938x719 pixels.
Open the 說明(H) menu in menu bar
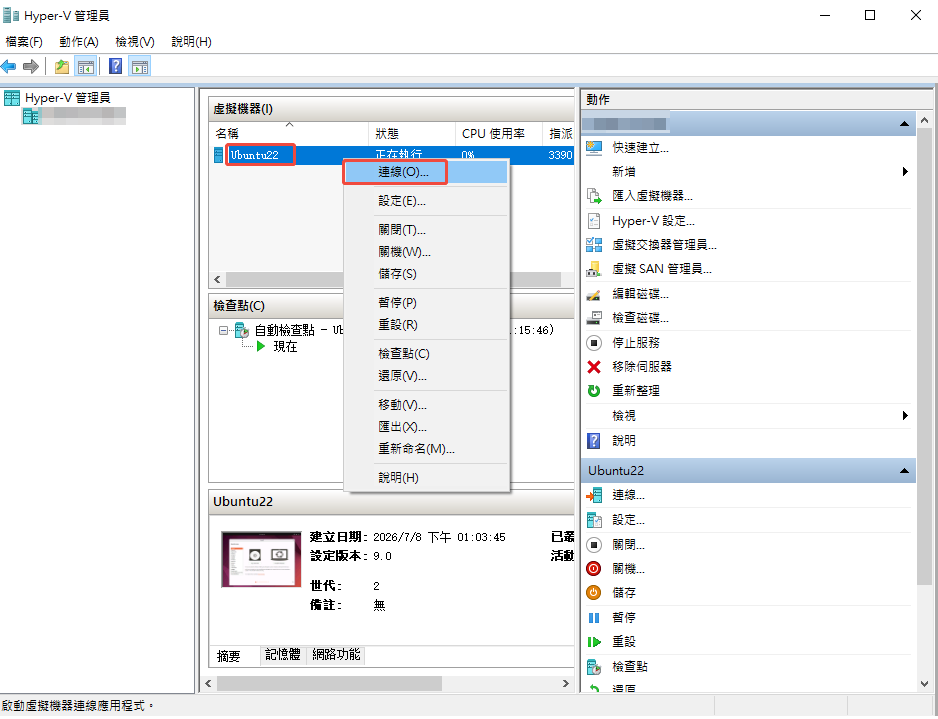pos(191,42)
